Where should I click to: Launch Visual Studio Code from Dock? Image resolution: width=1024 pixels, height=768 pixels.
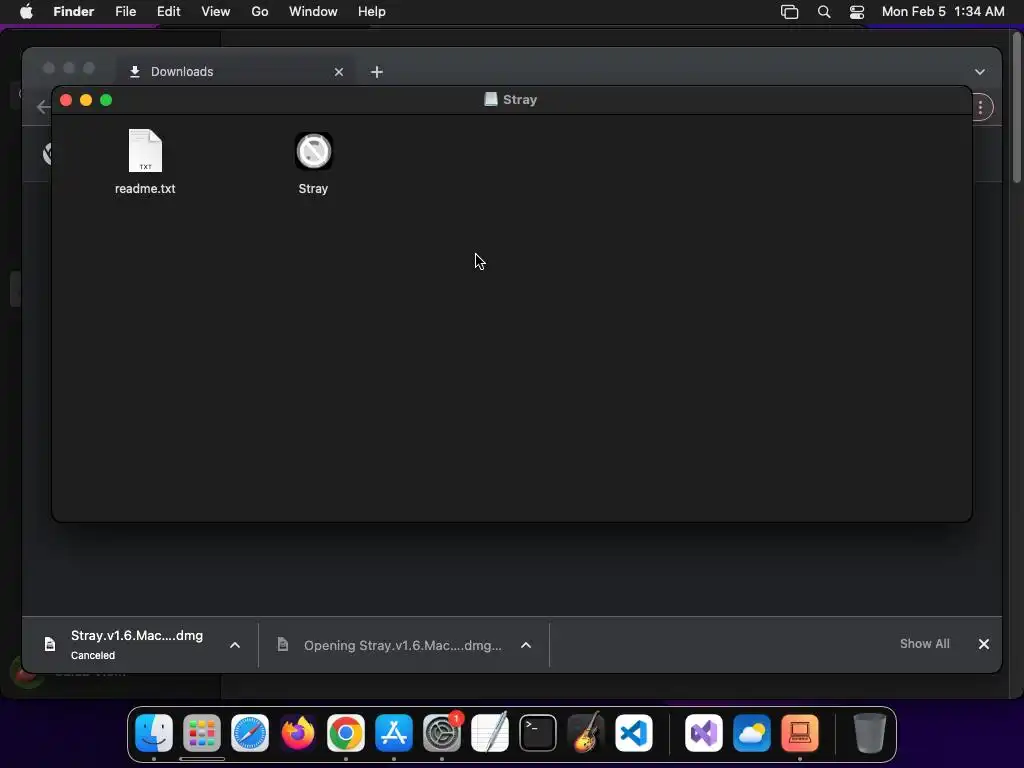pos(634,733)
